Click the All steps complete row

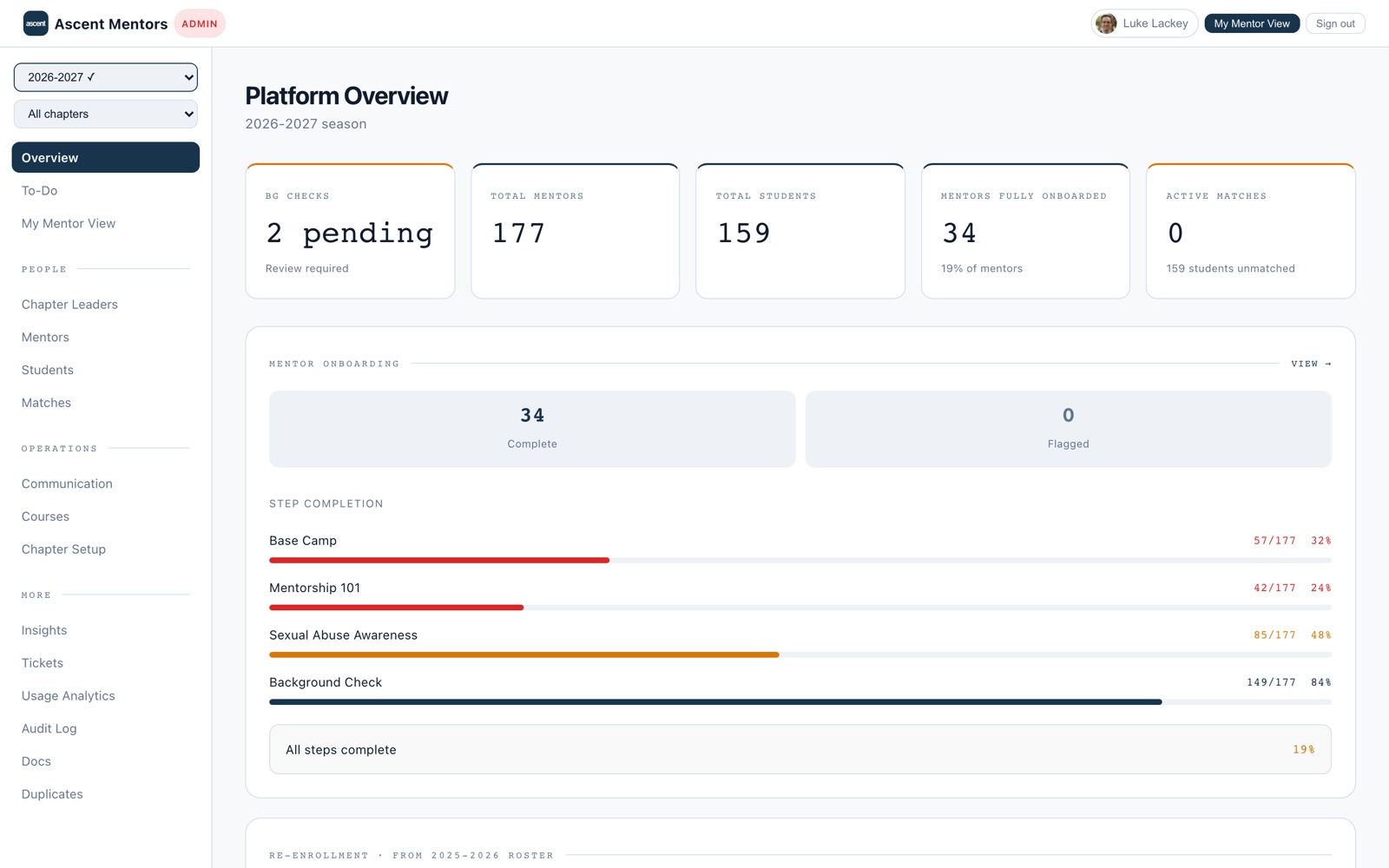800,749
